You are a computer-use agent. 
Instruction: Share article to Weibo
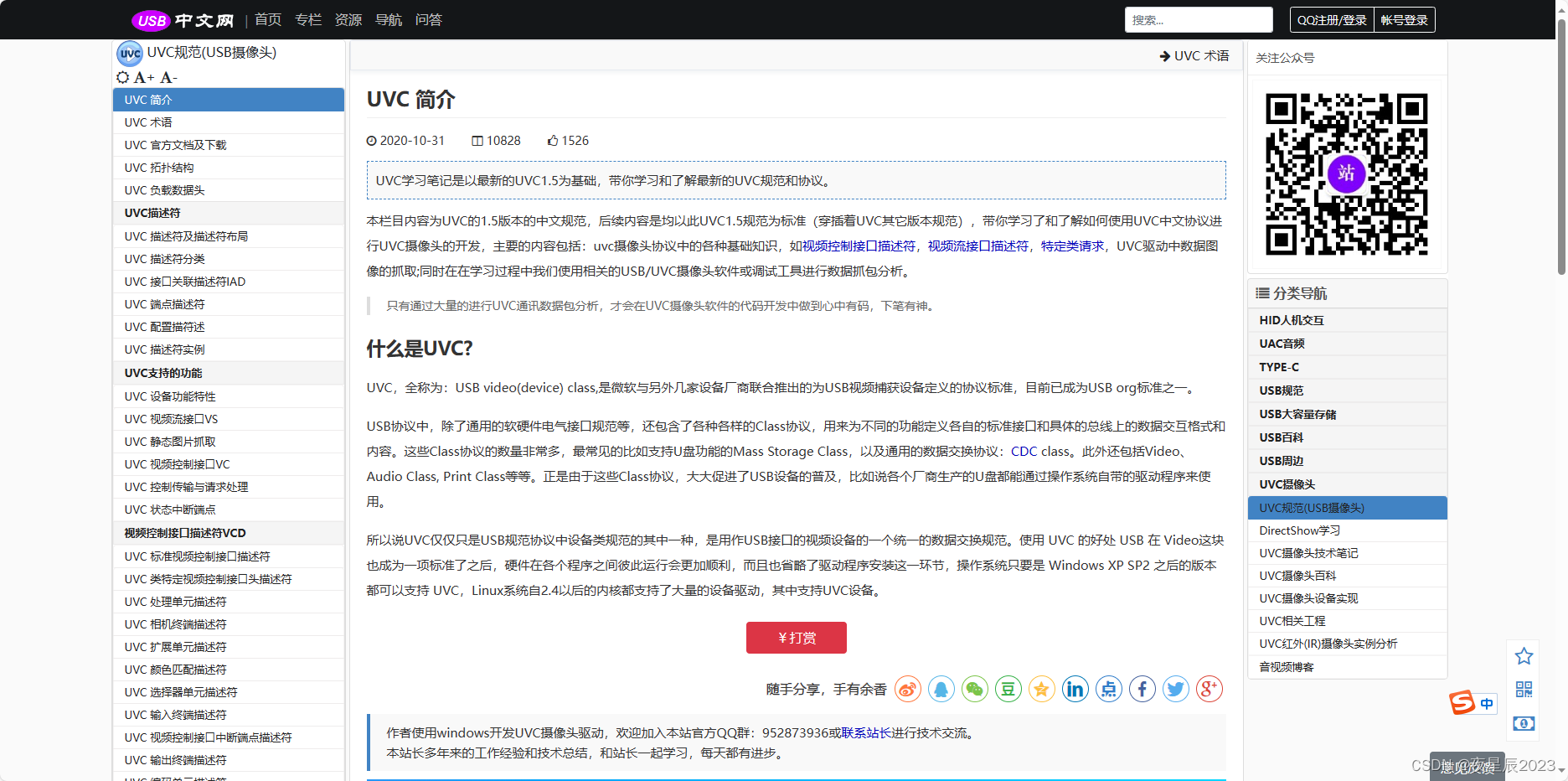pyautogui.click(x=908, y=689)
